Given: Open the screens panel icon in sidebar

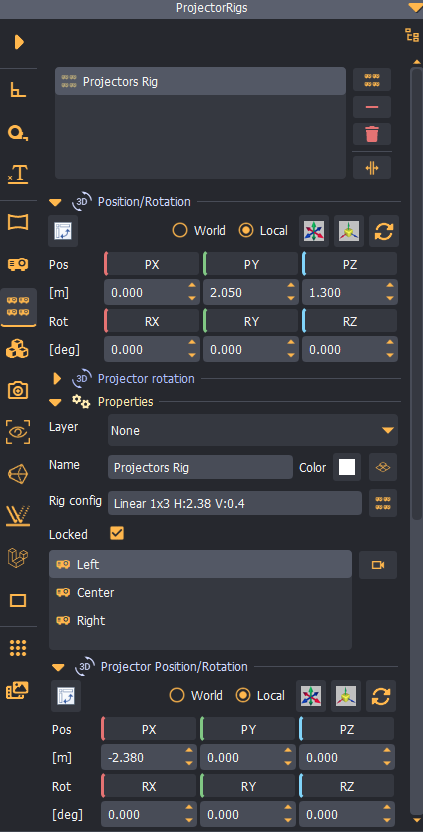Looking at the screenshot, I should pyautogui.click(x=19, y=222).
